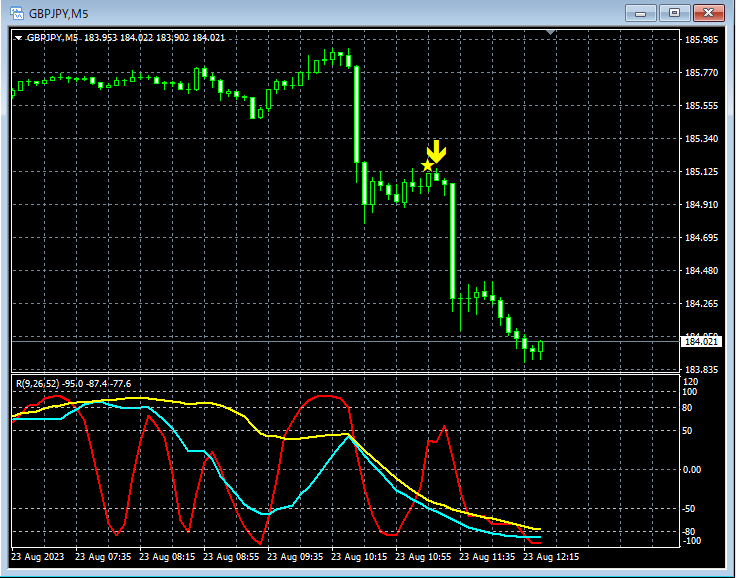This screenshot has width=737, height=578.
Task: Select the large bearish candle after 10:55
Action: click(453, 241)
